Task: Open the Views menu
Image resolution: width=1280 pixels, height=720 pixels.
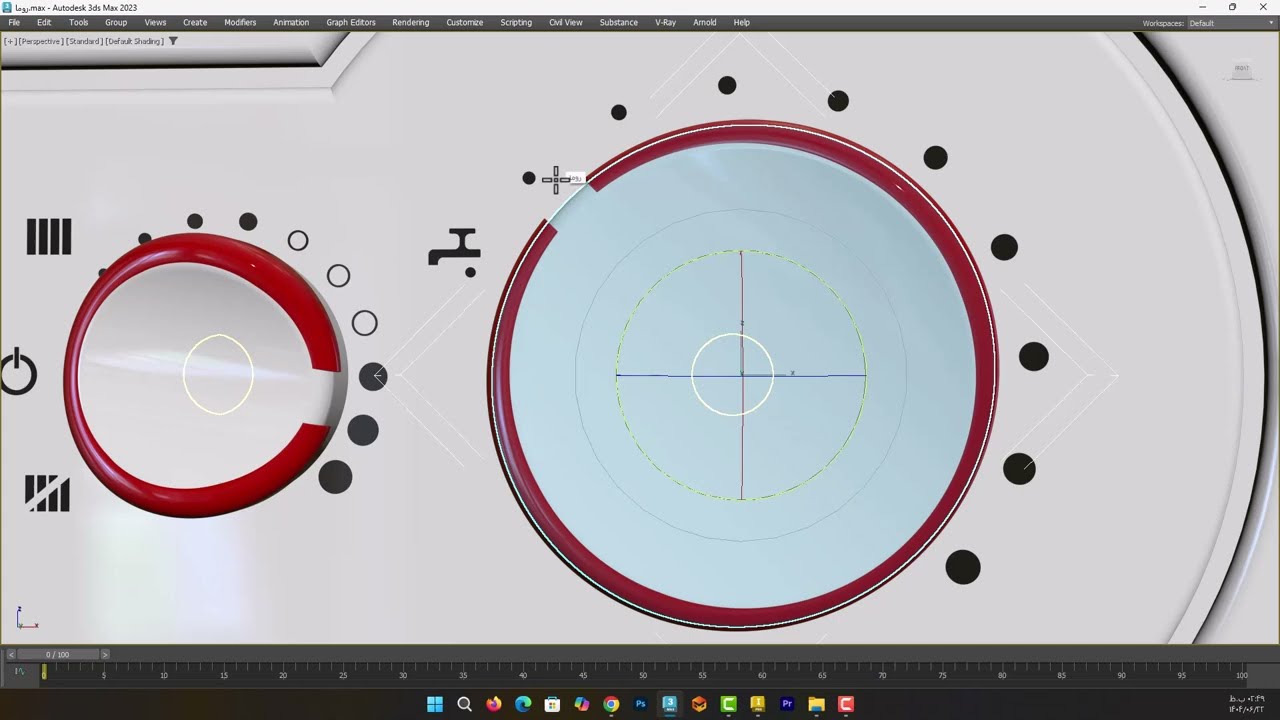Action: 155,22
